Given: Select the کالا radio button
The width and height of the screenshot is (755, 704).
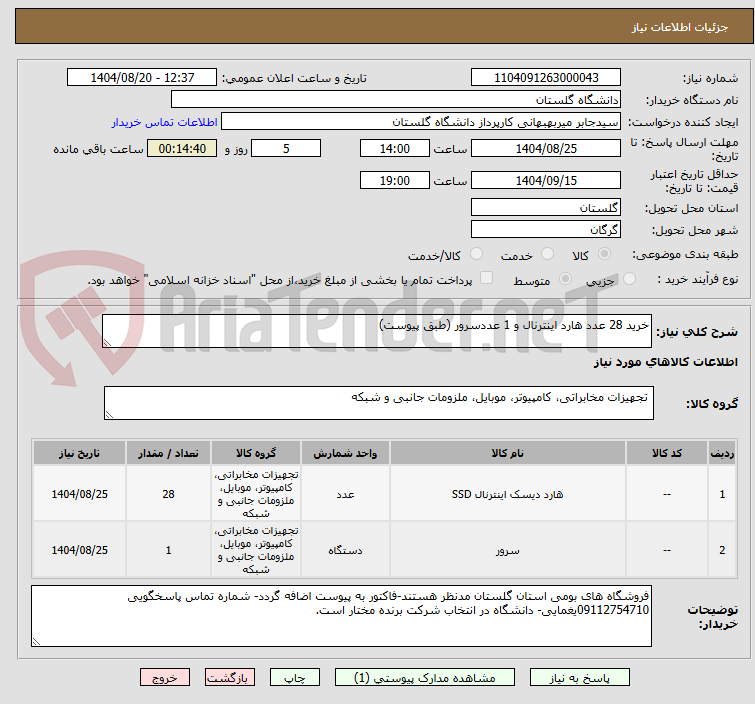Looking at the screenshot, I should tap(604, 254).
